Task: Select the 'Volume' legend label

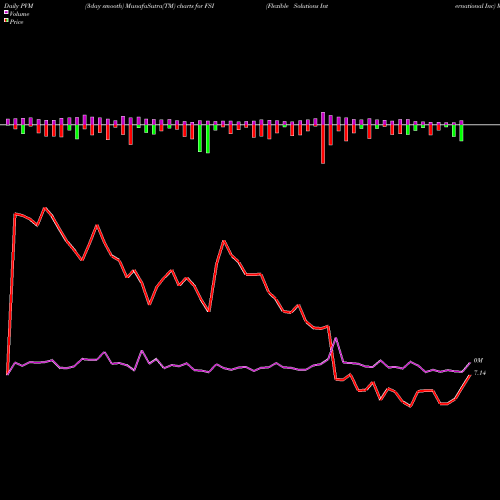Action: 19,14
